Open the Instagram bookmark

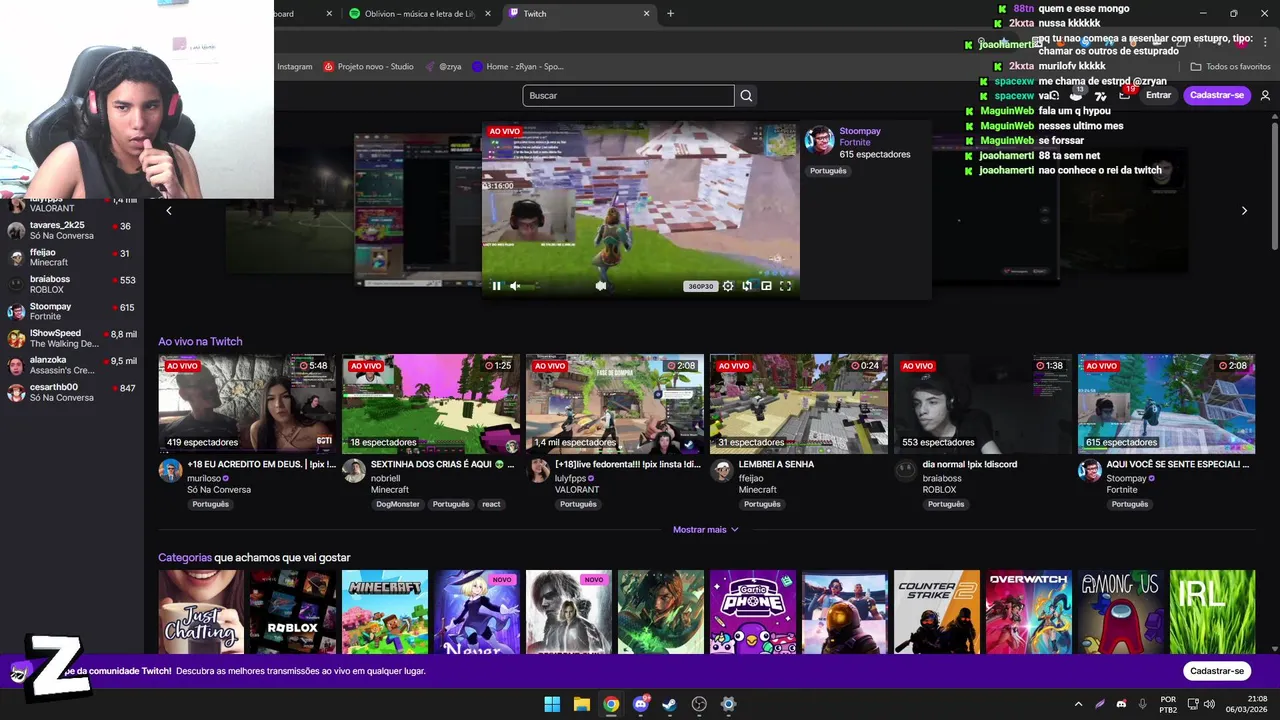pos(294,67)
